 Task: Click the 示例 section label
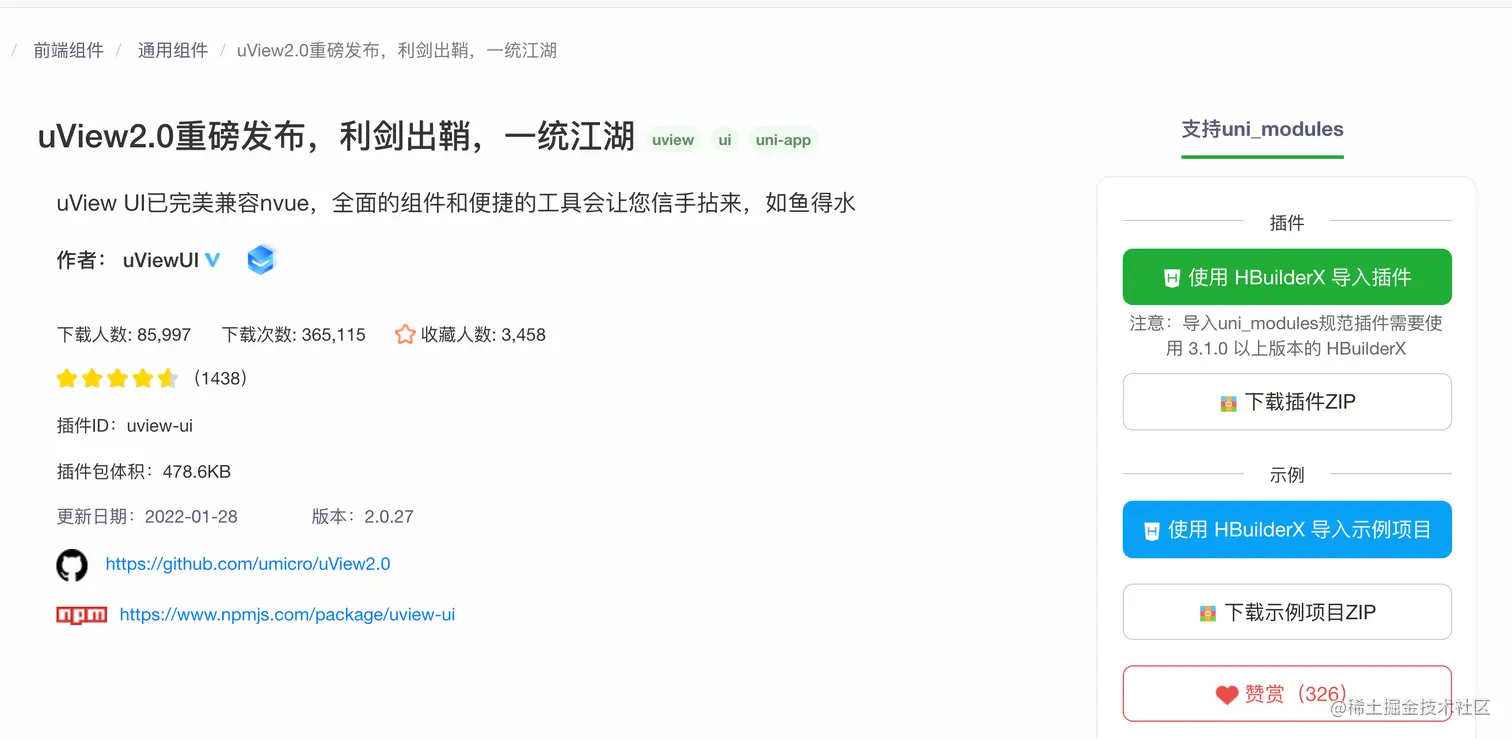pyautogui.click(x=1287, y=474)
